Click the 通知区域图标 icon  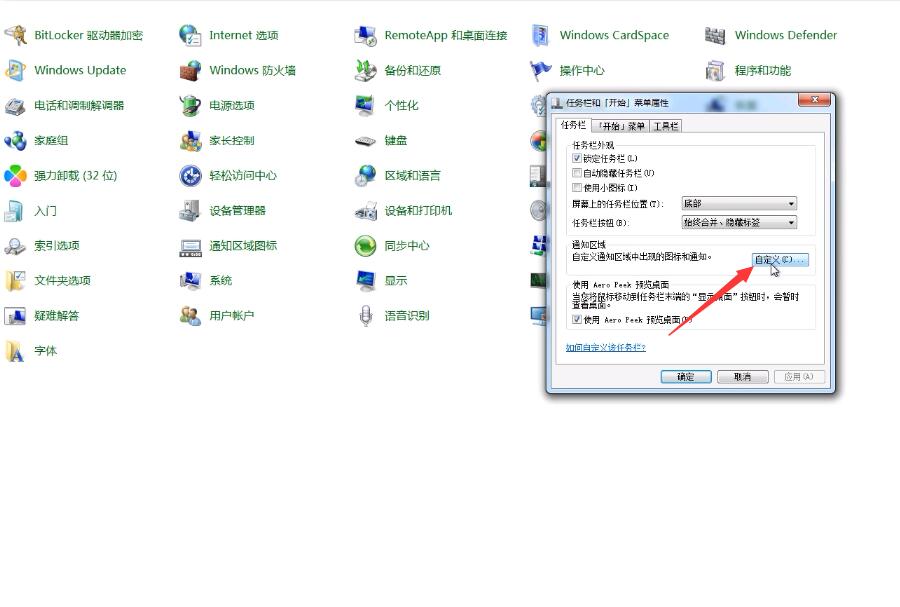tap(191, 246)
